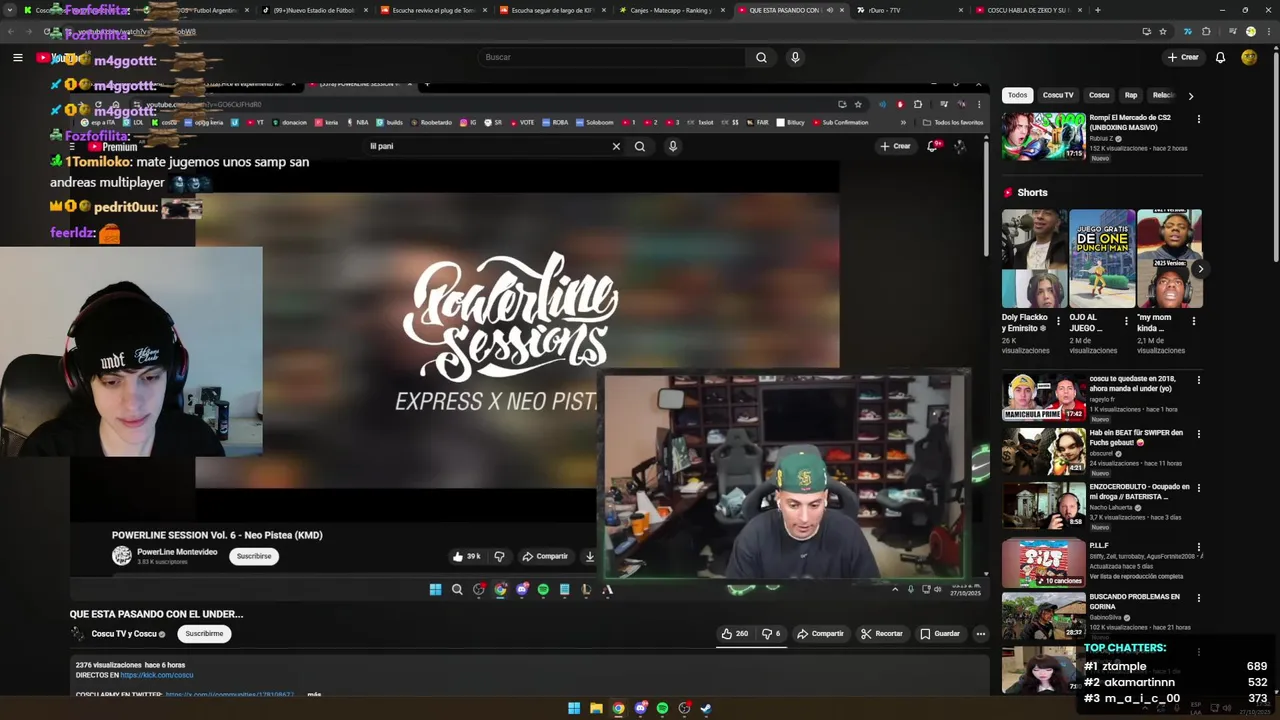Open options for ENZOCEROBULTO video

pos(1198,488)
